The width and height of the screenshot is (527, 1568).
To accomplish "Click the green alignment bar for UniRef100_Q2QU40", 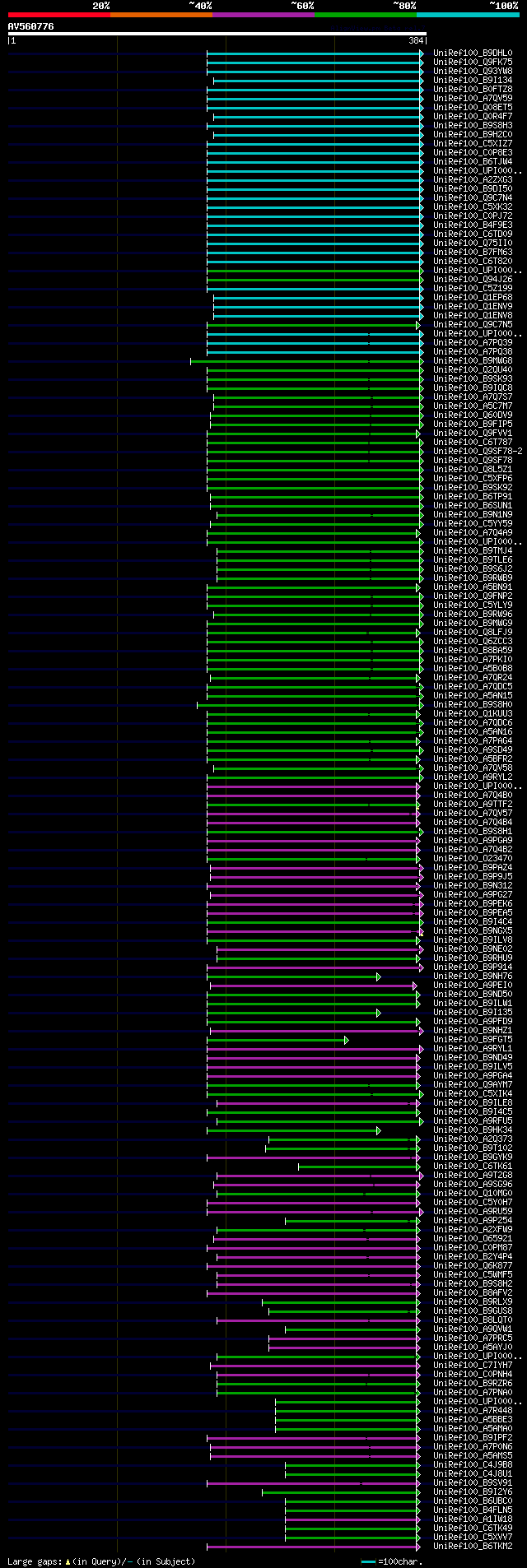I will [x=315, y=370].
